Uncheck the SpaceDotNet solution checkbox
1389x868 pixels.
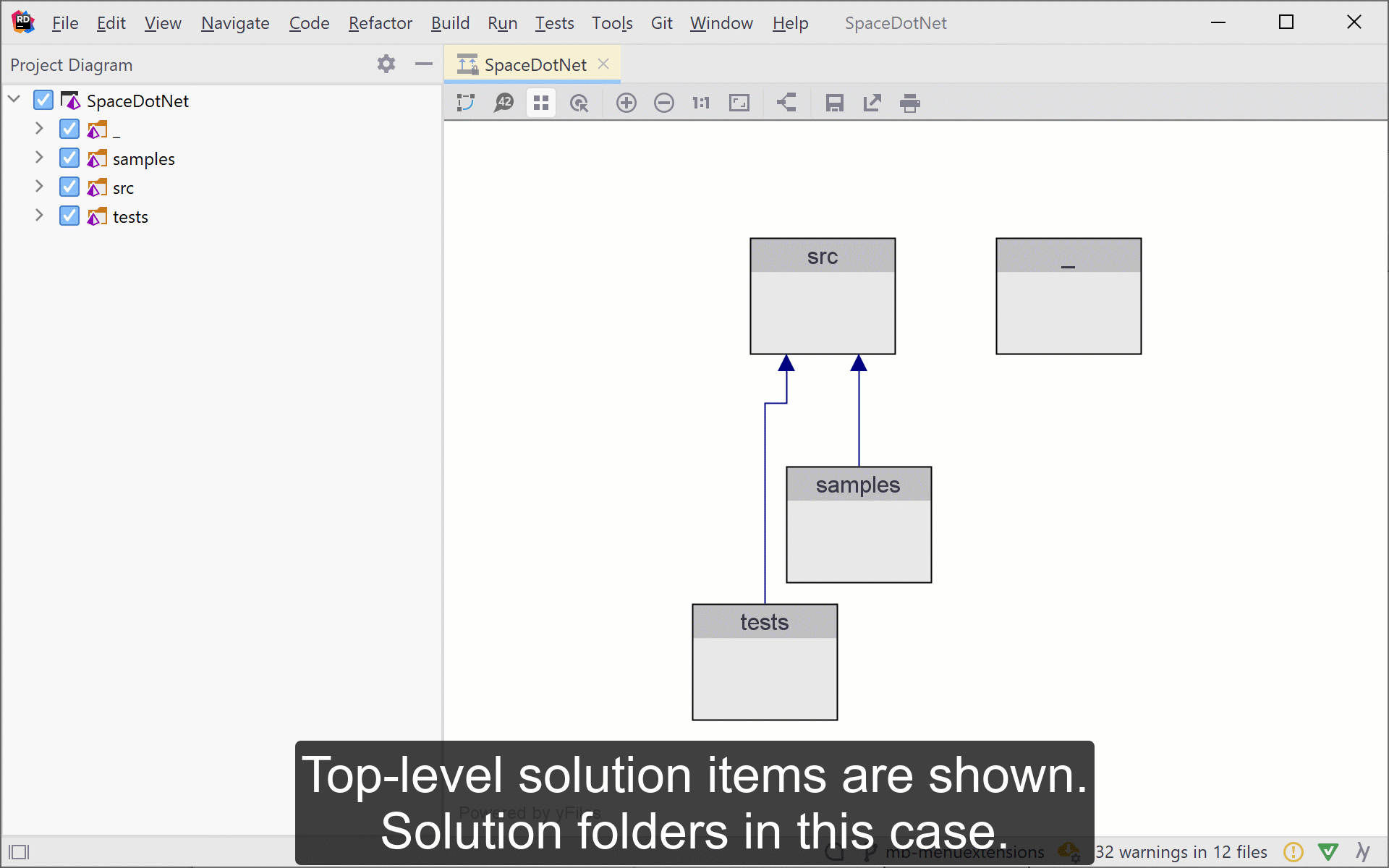pyautogui.click(x=43, y=100)
